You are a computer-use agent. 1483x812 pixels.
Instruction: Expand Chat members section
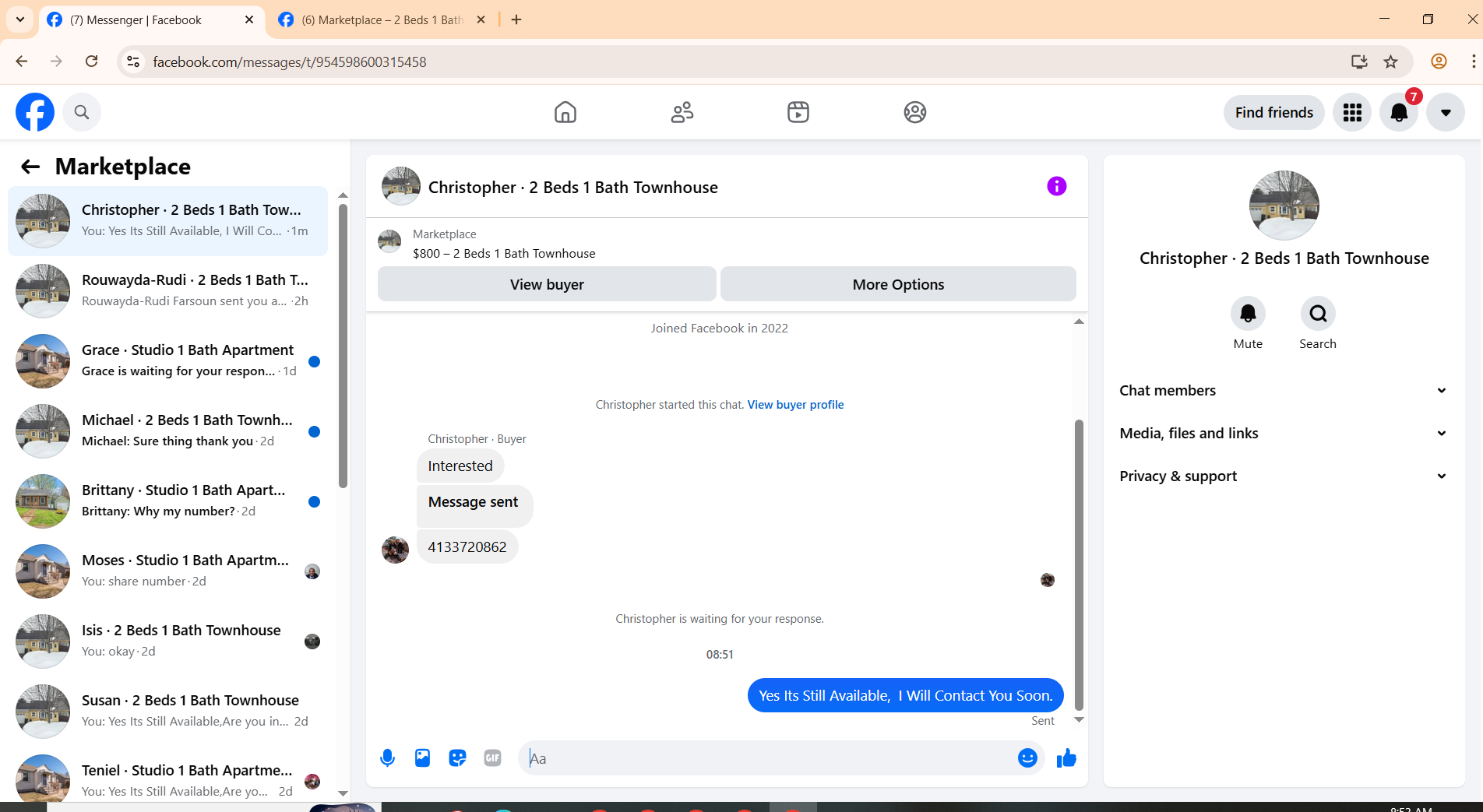(x=1284, y=390)
